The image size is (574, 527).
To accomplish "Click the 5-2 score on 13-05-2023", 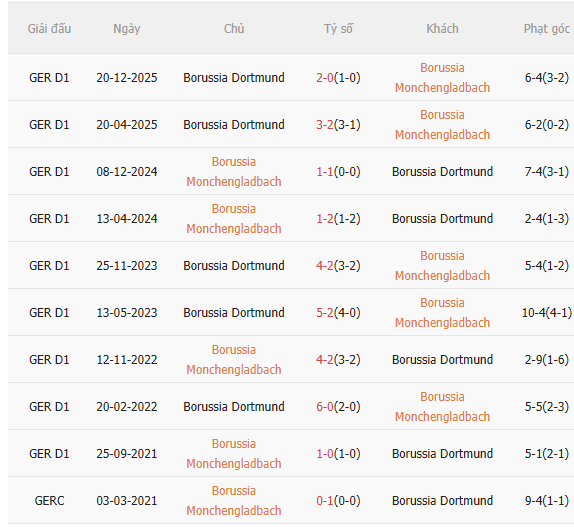I will pos(325,313).
